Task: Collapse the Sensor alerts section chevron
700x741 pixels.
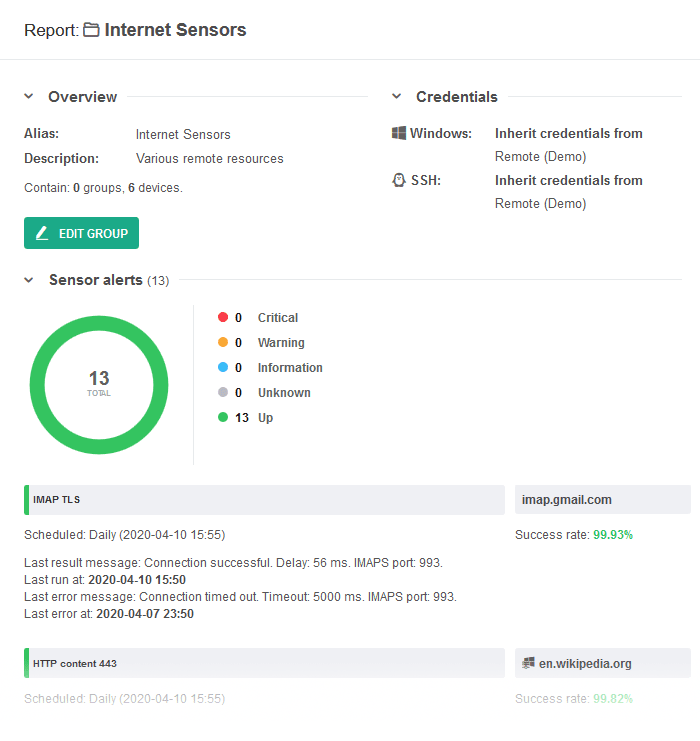Action: coord(29,280)
